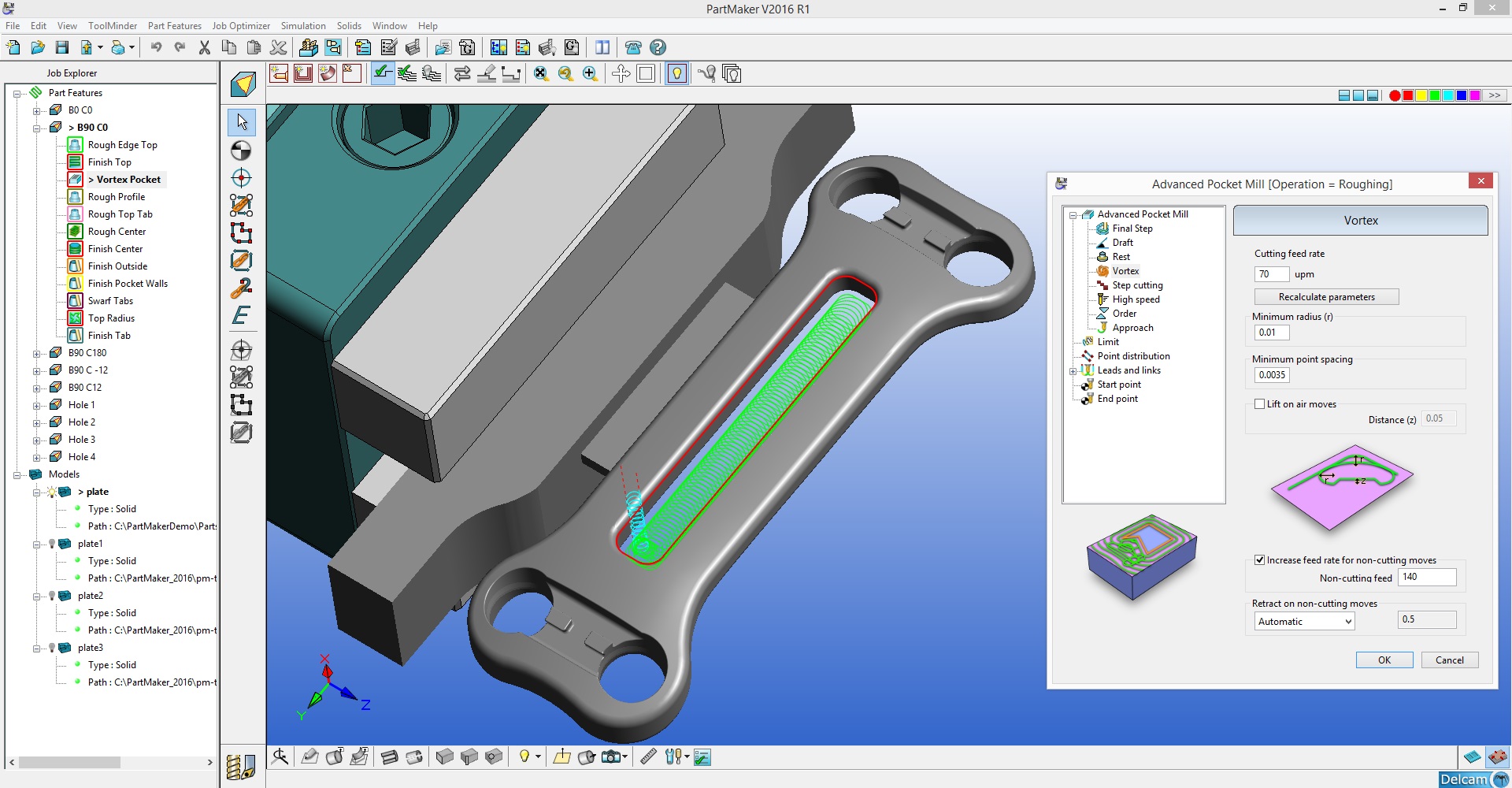
Task: Open help using the question mark icon
Action: pos(658,48)
